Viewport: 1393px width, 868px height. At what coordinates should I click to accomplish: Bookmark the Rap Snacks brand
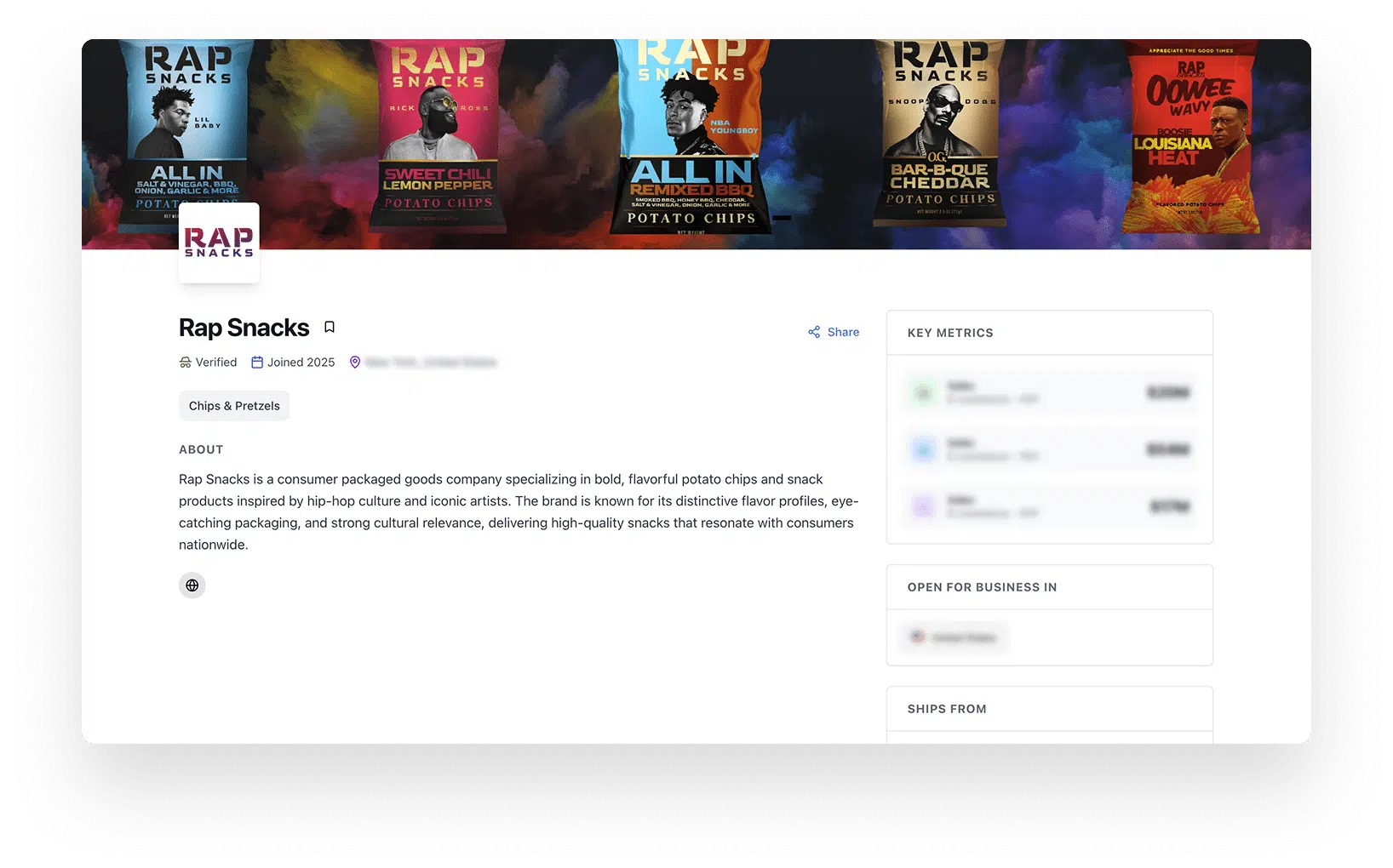(x=330, y=326)
